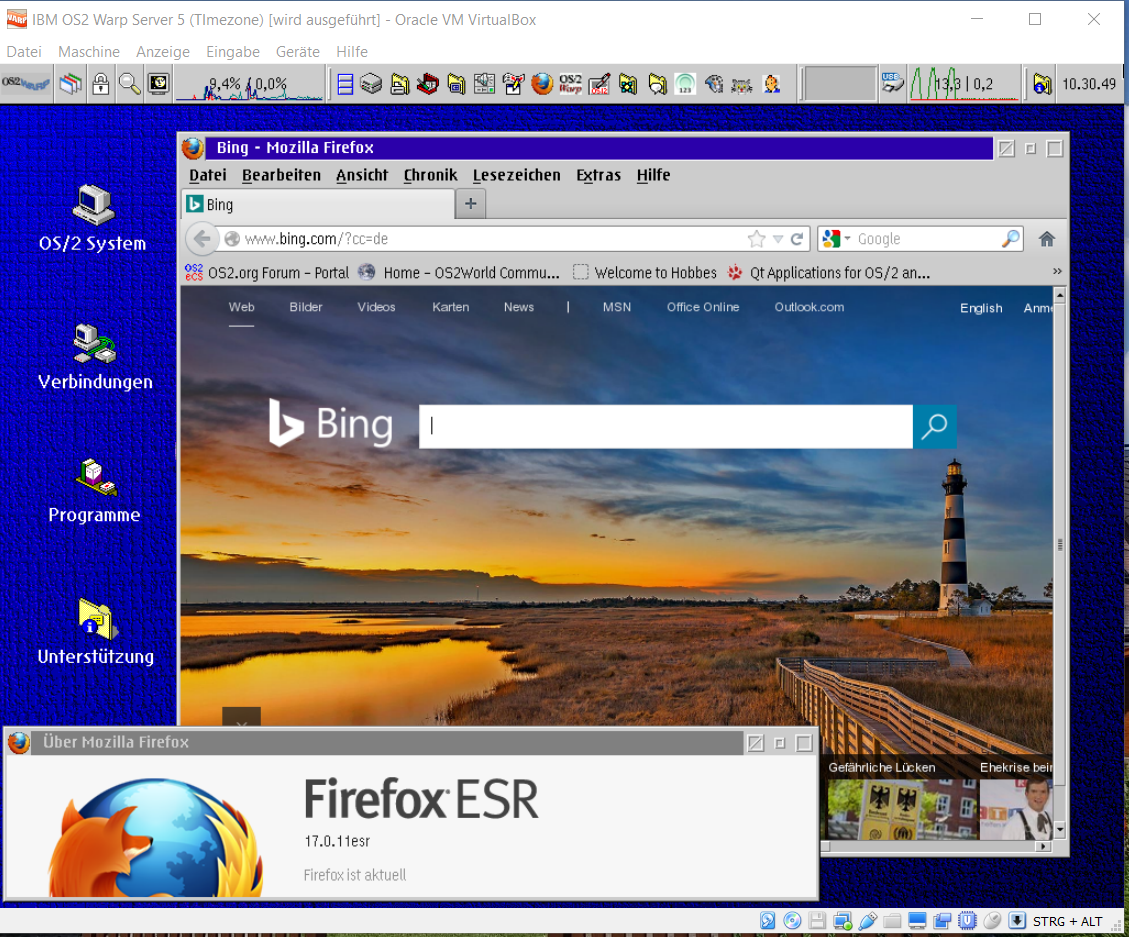Click the VirtualBox display status icon
The image size is (1129, 937).
click(917, 921)
